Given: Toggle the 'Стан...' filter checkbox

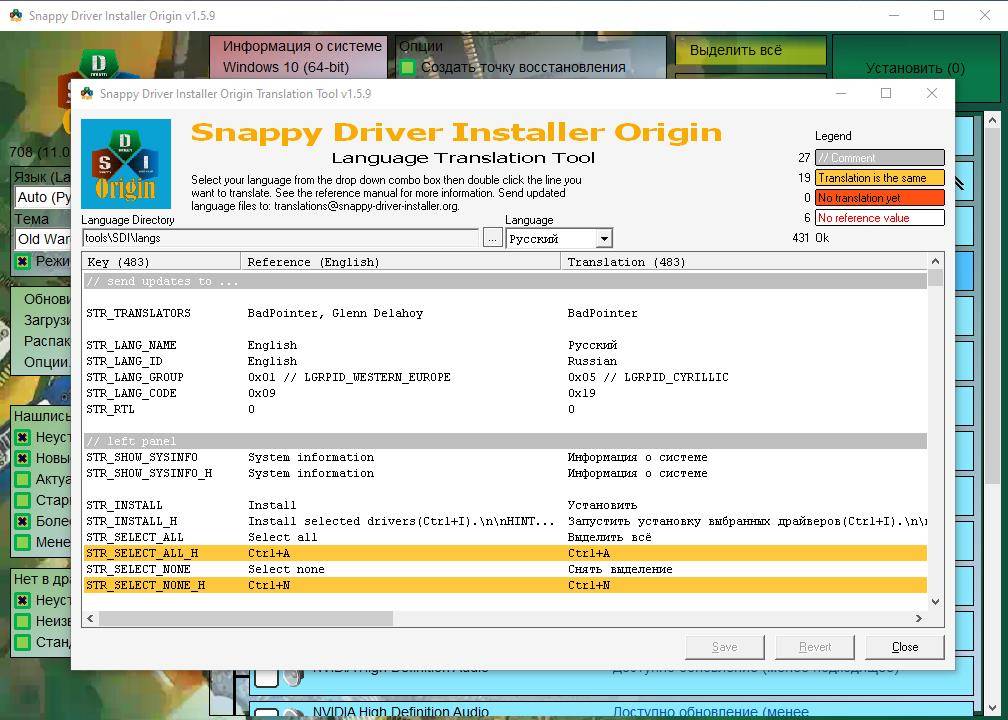Looking at the screenshot, I should [x=22, y=642].
